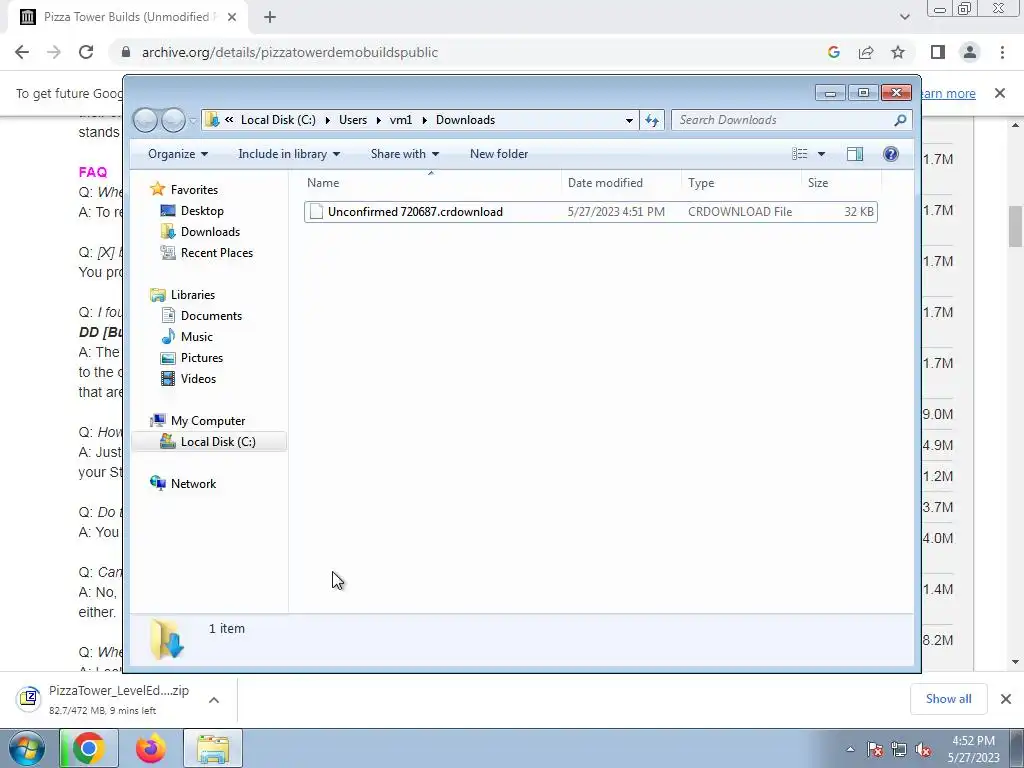Select the Pizza Tower Builds tab
The height and width of the screenshot is (768, 1024).
tap(127, 17)
